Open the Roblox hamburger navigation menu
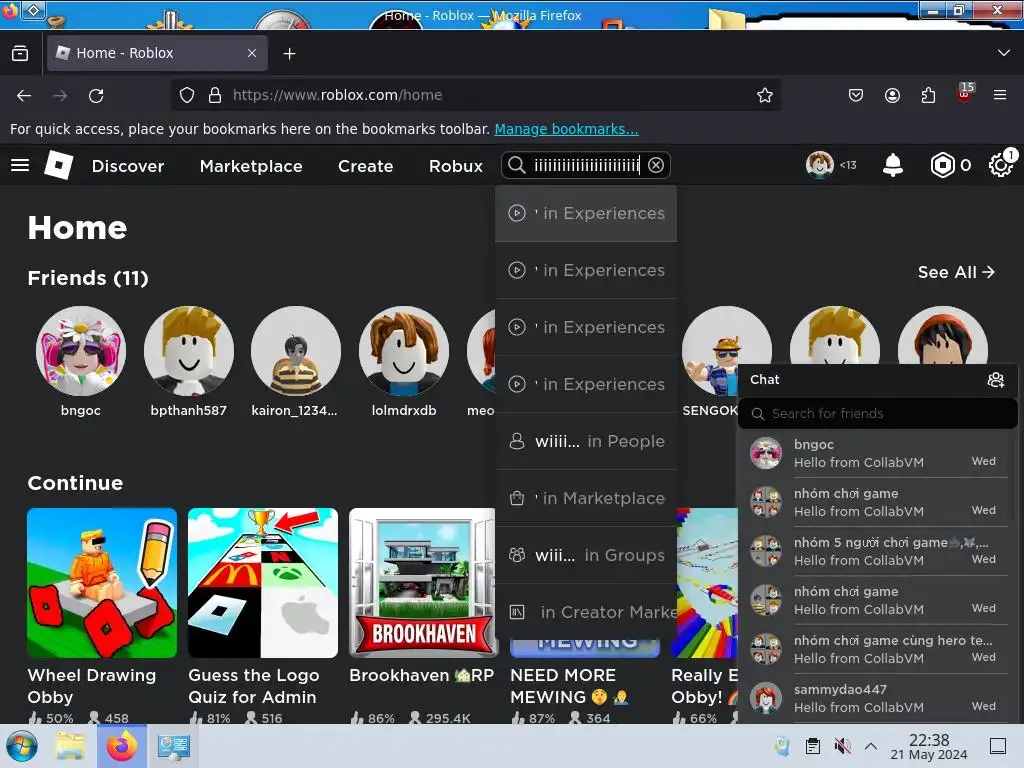The image size is (1024, 768). pyautogui.click(x=20, y=165)
